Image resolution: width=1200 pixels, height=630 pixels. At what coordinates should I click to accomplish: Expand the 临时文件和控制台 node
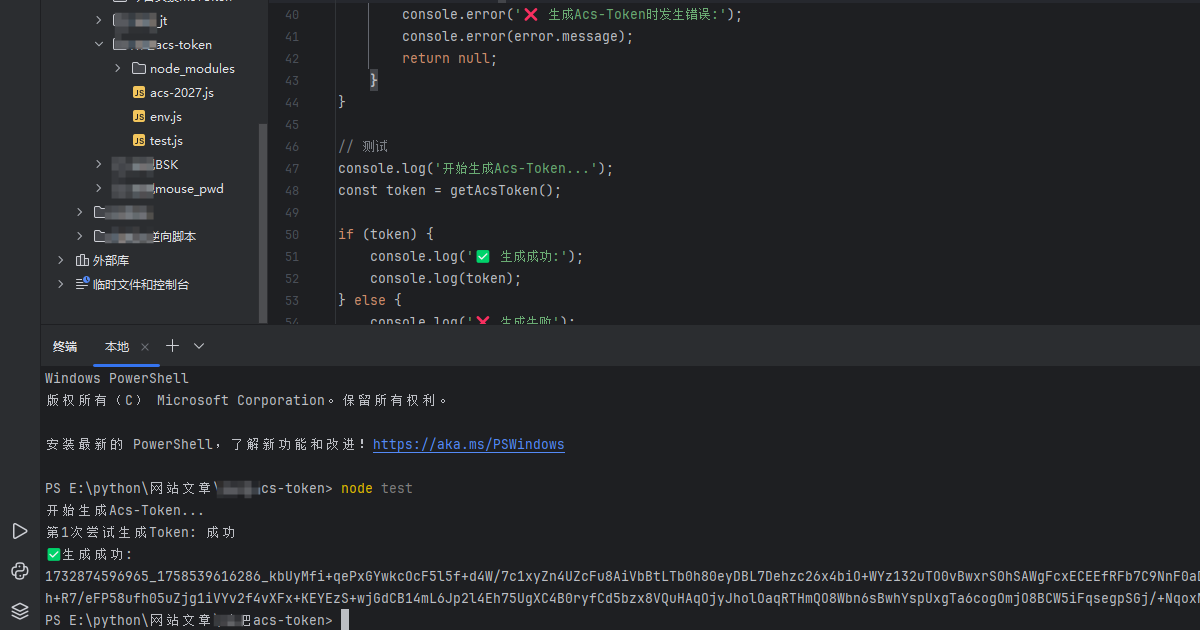click(x=61, y=284)
